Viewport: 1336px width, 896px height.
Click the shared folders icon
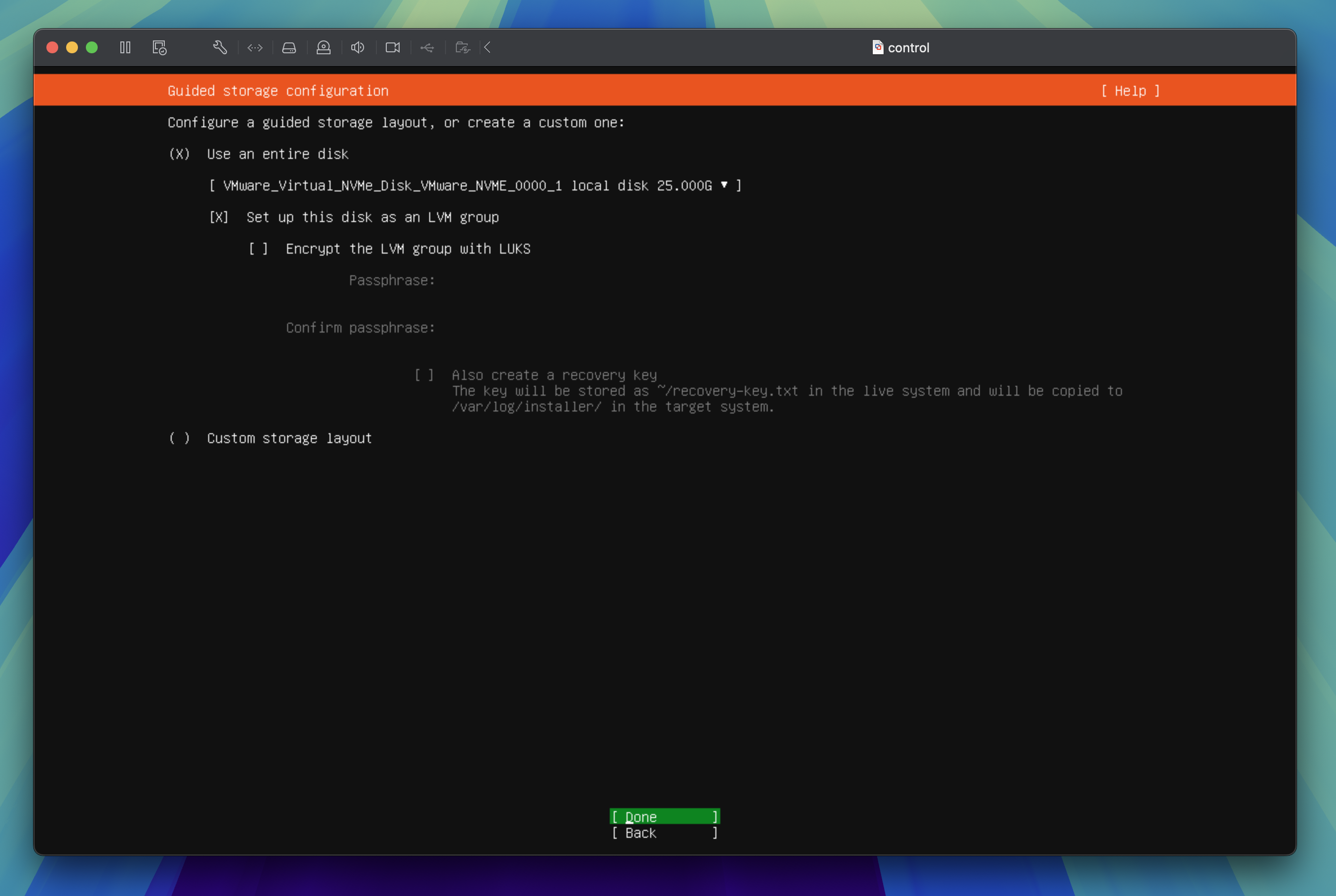(462, 47)
